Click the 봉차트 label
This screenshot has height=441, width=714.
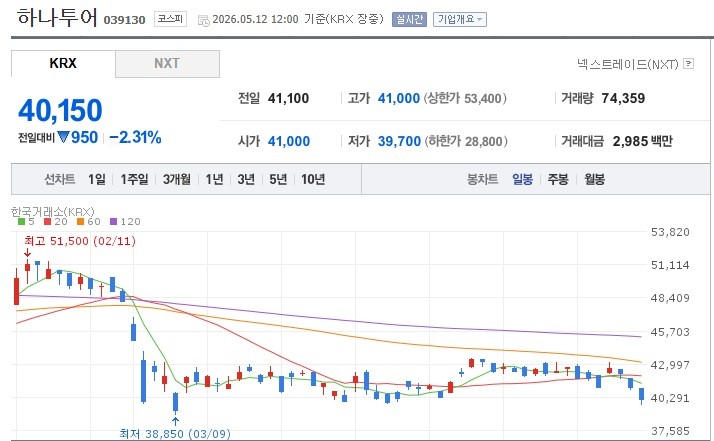482,179
